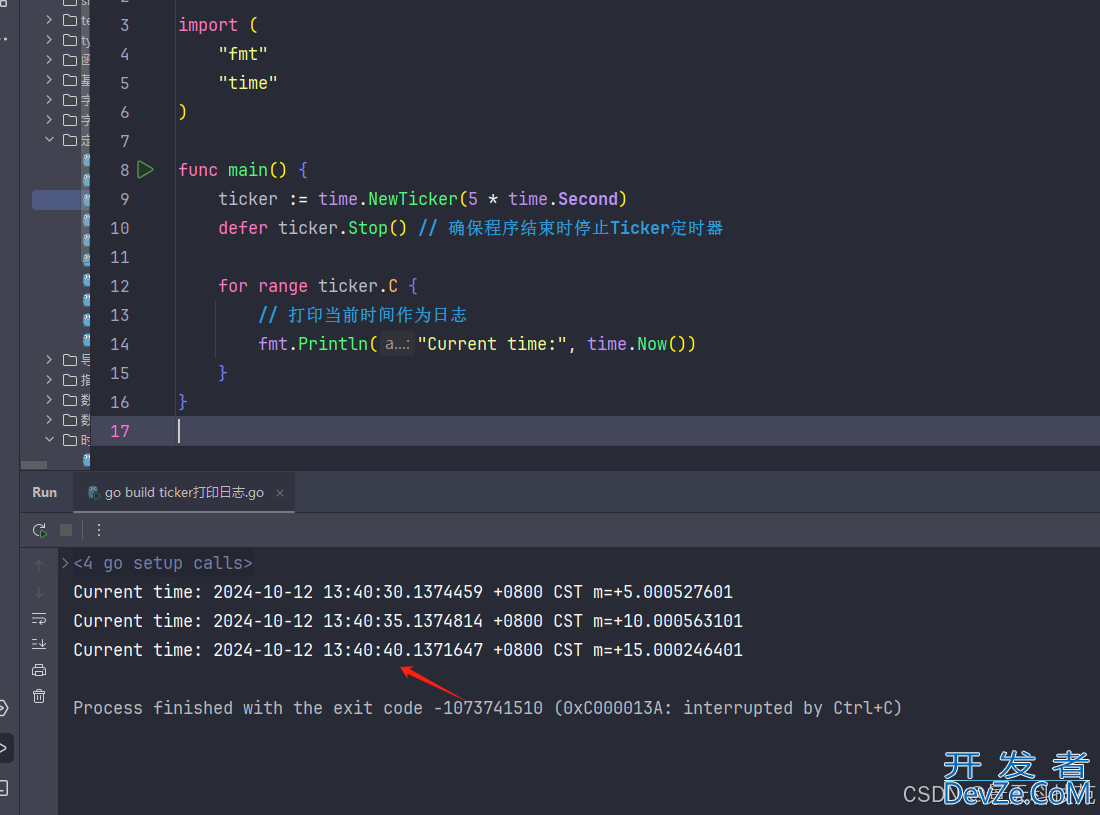Open the Run toolbar three-dot menu
The image size is (1100, 815).
pyautogui.click(x=99, y=530)
